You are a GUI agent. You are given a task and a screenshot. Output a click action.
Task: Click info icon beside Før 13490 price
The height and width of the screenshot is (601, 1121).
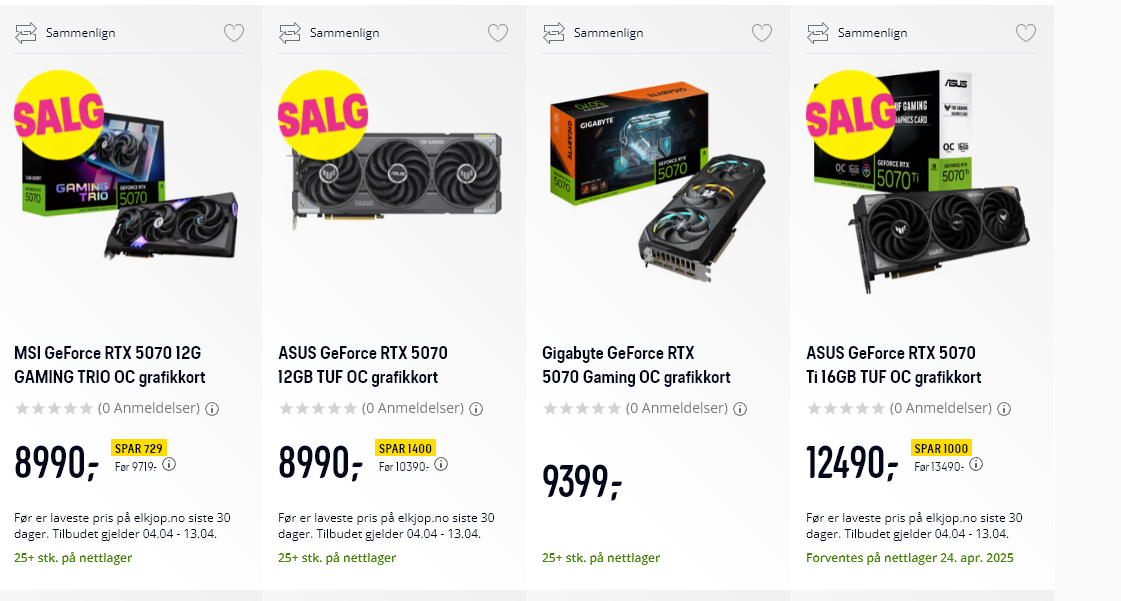(x=976, y=464)
